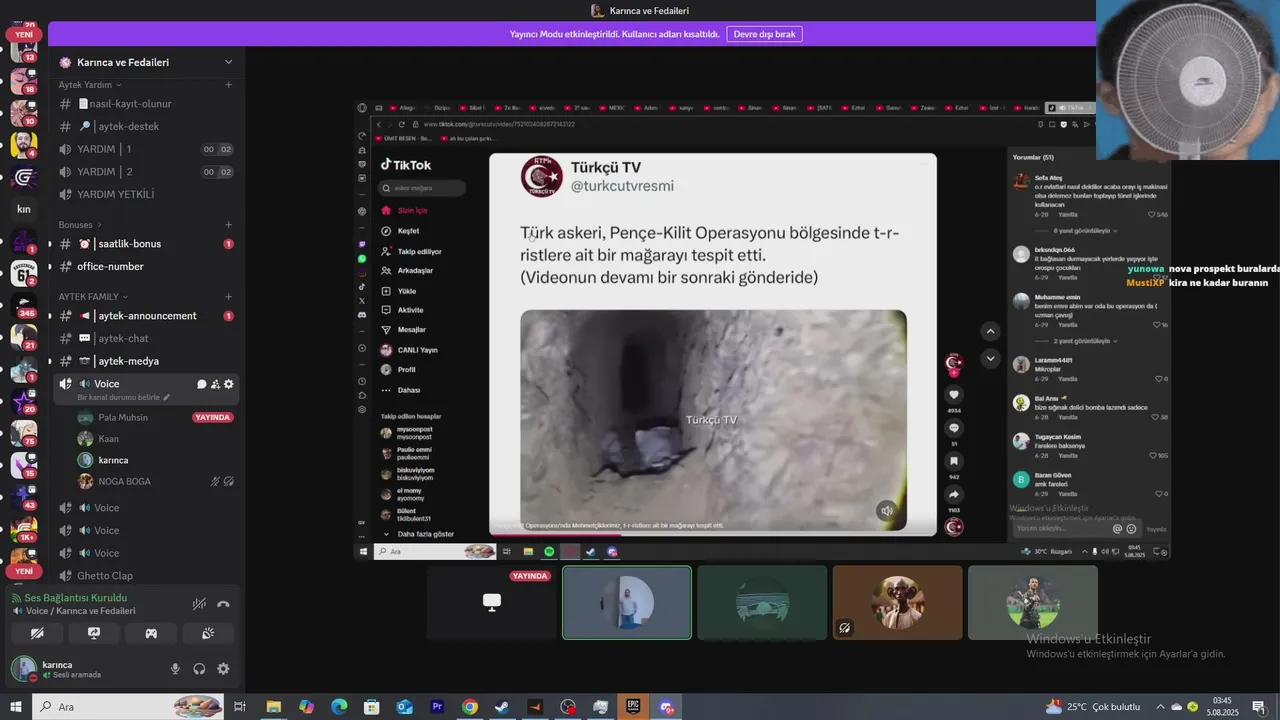Open the YENİ unread indicator at top
Image resolution: width=1280 pixels, height=720 pixels.
pos(24,34)
